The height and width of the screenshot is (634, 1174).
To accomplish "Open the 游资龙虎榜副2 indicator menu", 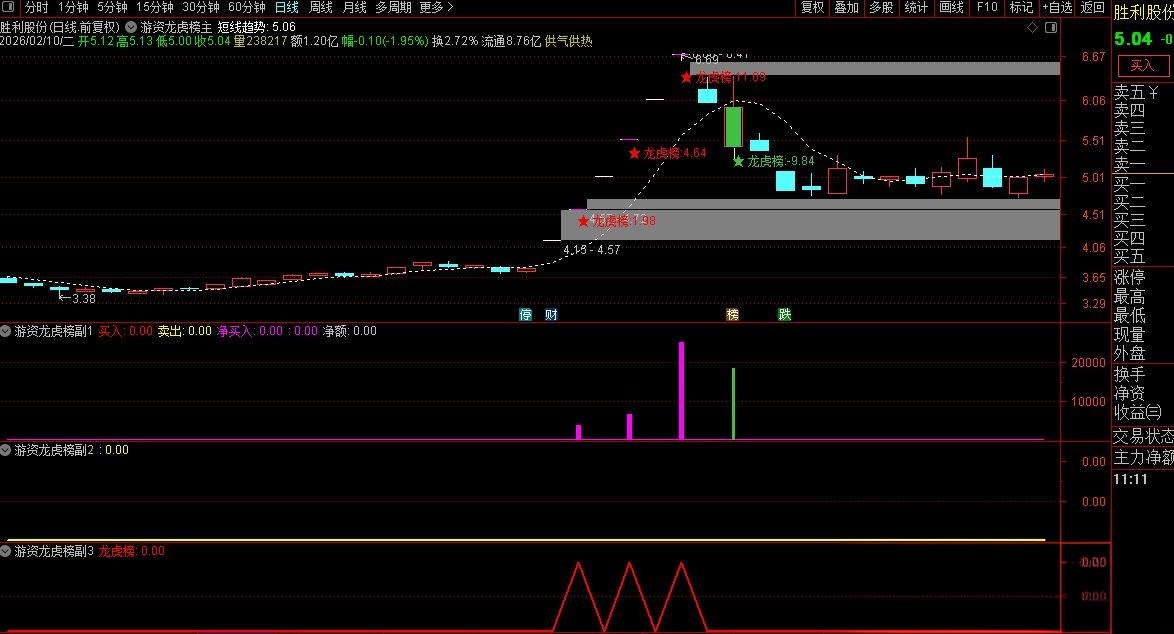I will (x=6, y=450).
